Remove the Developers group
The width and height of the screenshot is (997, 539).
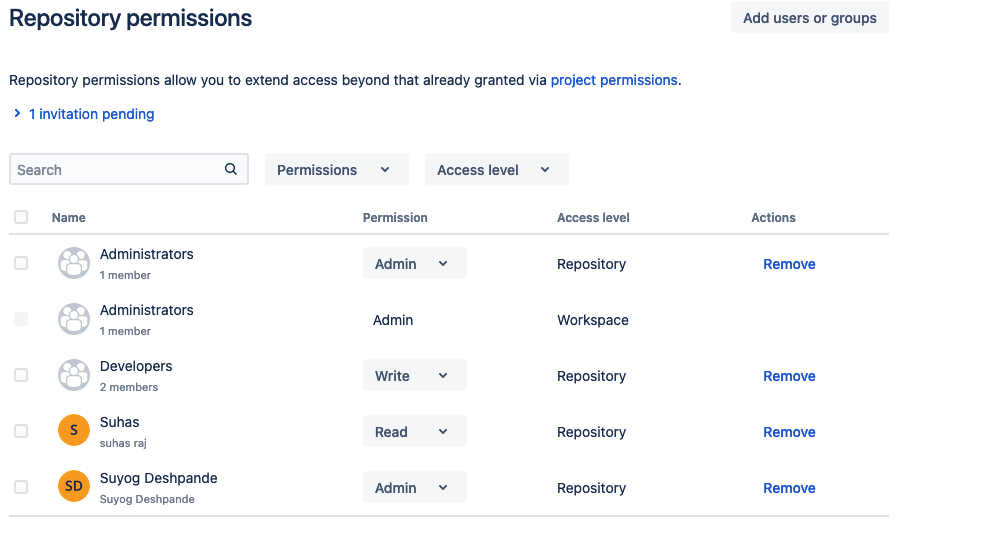(x=789, y=376)
